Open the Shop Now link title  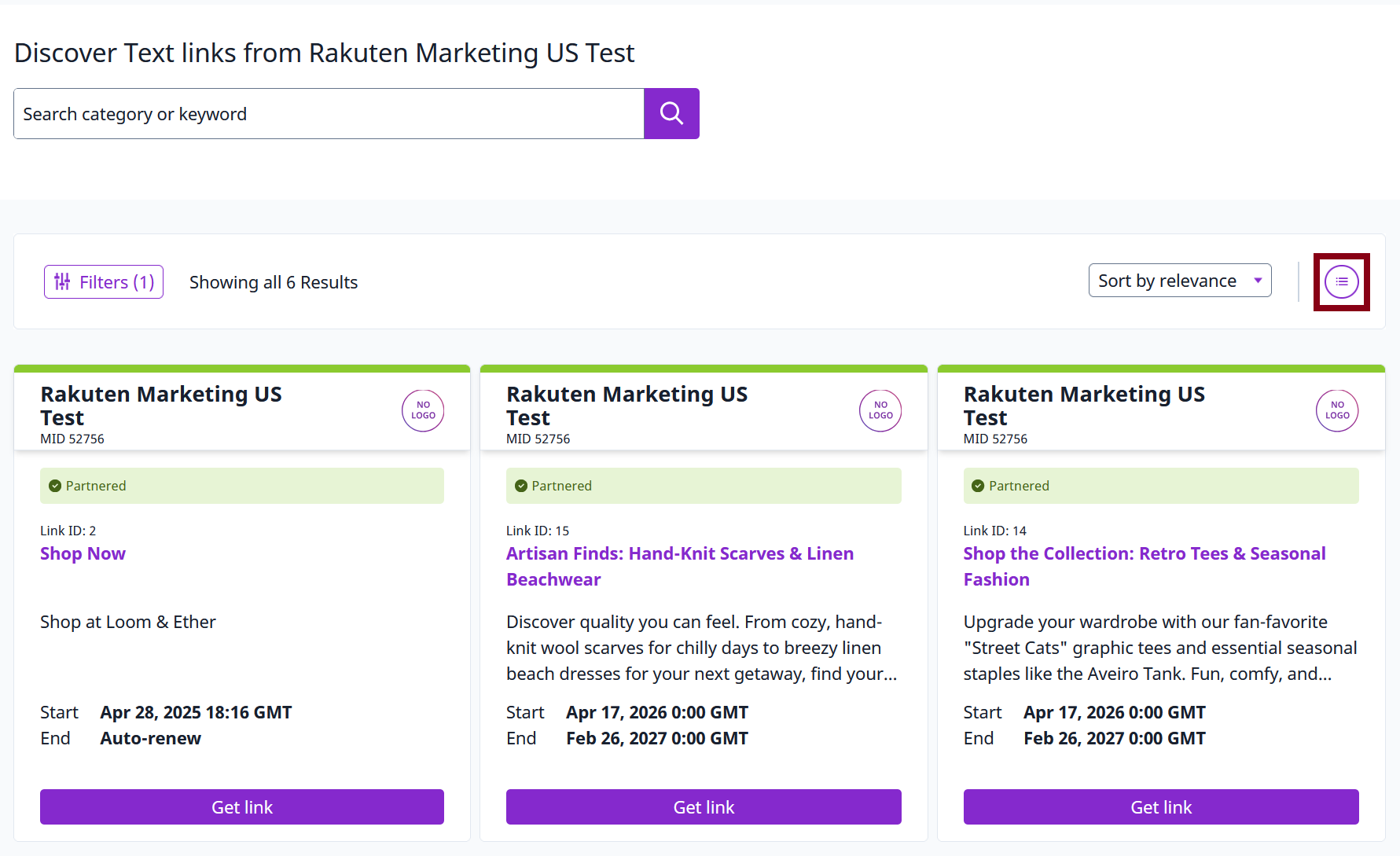(83, 553)
